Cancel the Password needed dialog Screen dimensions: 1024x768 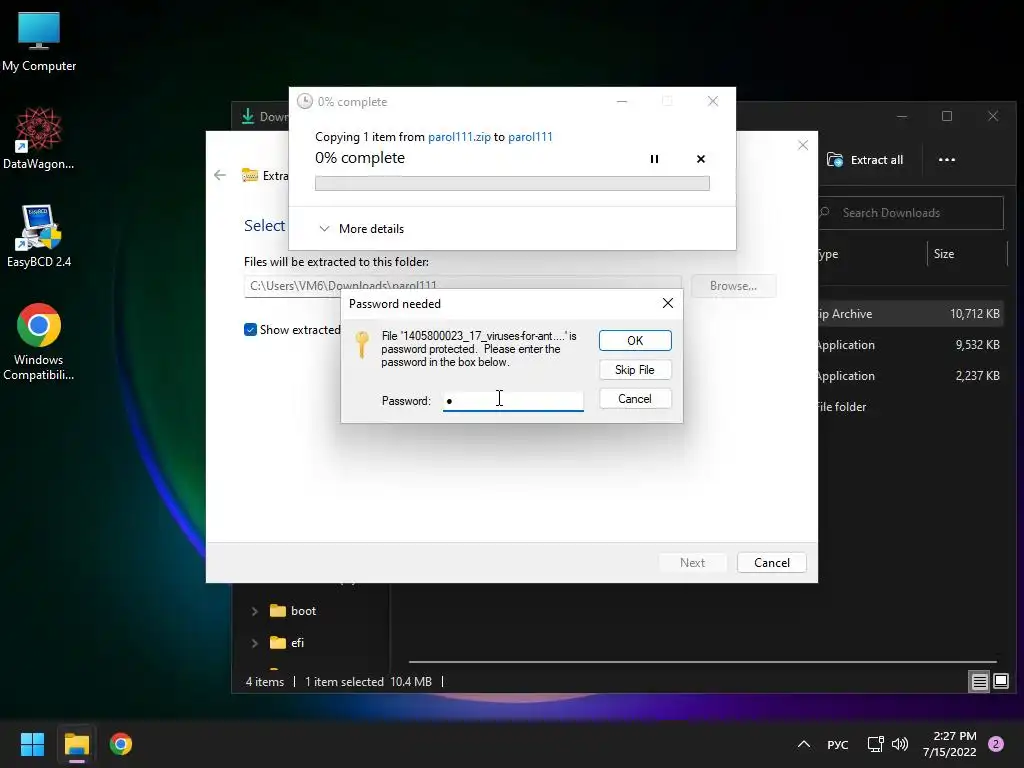(635, 398)
